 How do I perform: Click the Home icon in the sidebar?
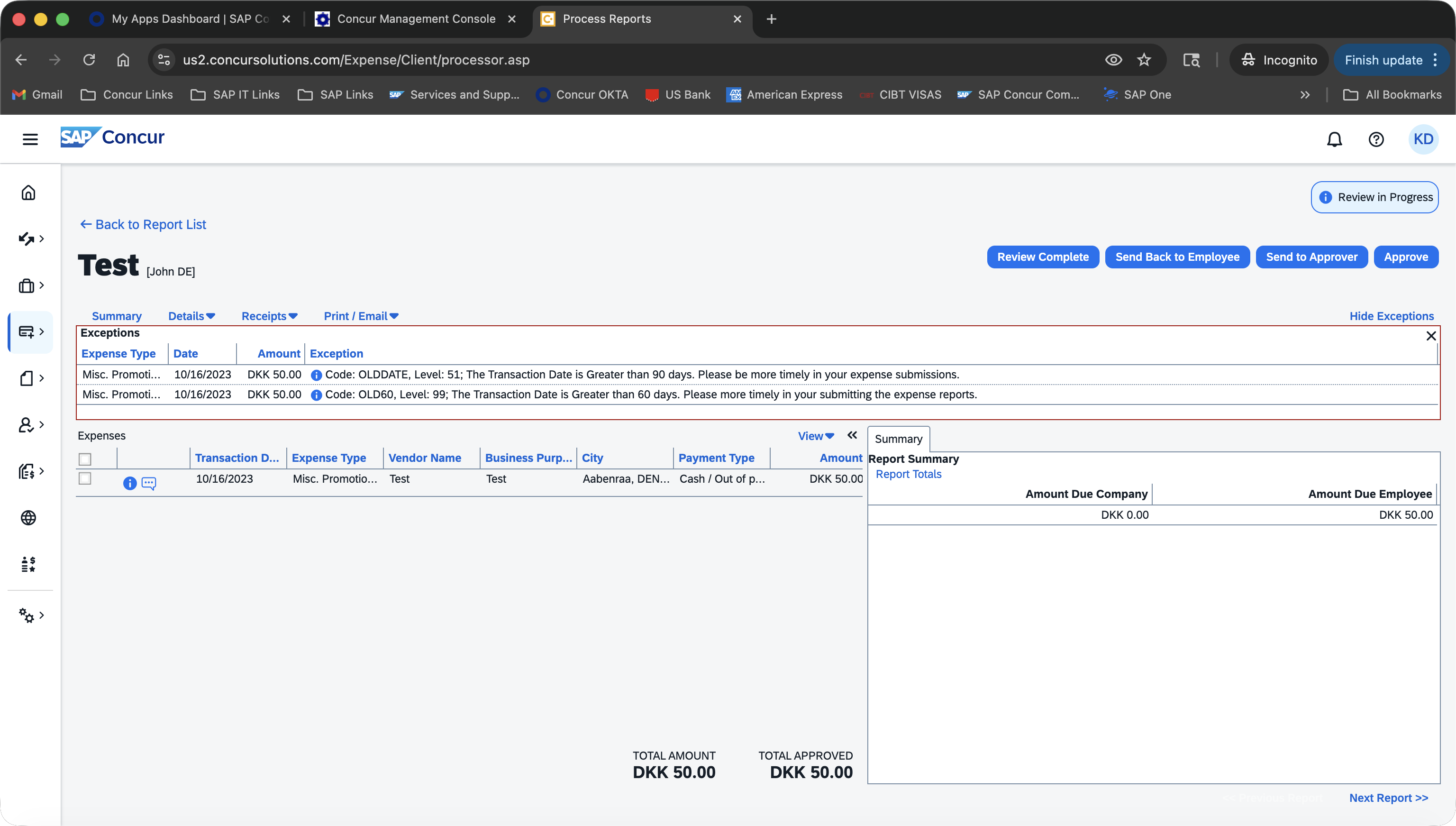28,193
